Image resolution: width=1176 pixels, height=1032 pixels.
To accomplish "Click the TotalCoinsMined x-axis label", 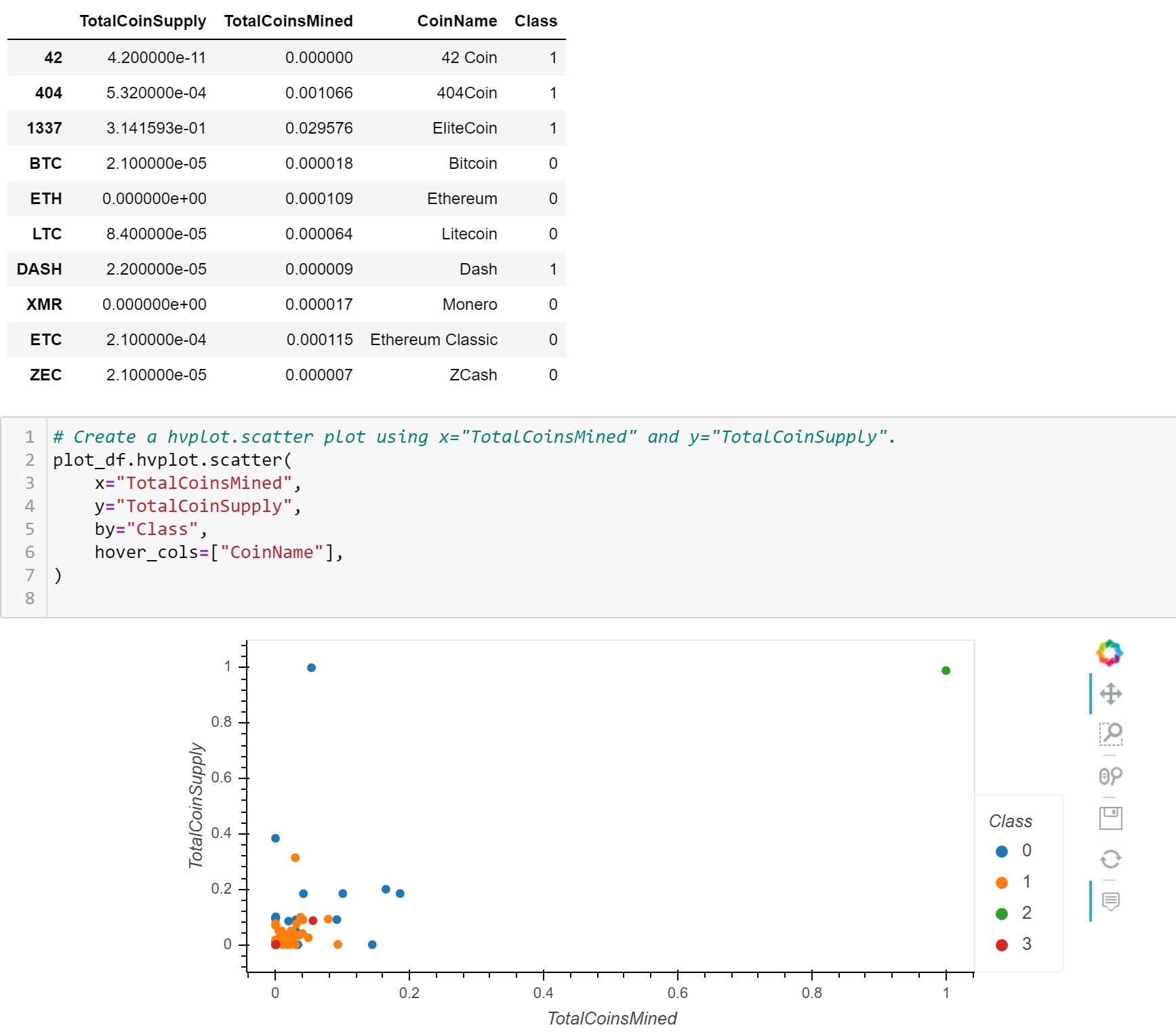I will [x=612, y=1018].
